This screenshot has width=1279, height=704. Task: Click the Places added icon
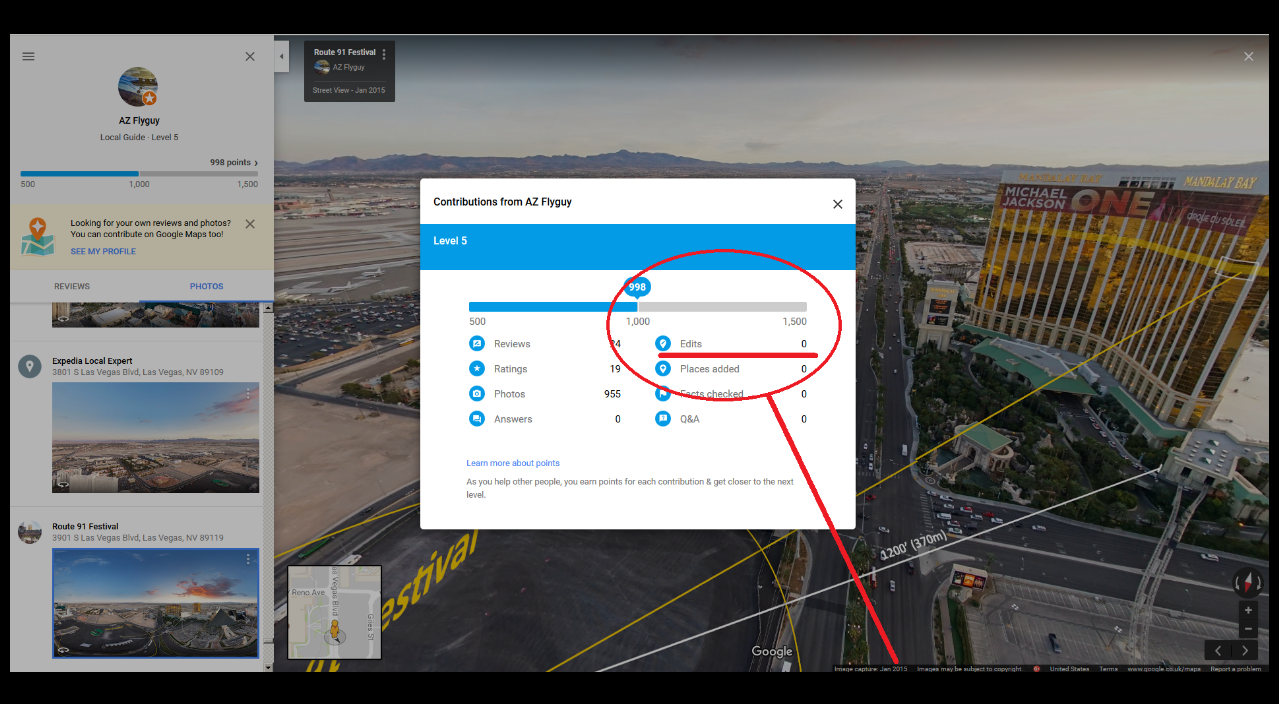click(x=662, y=368)
